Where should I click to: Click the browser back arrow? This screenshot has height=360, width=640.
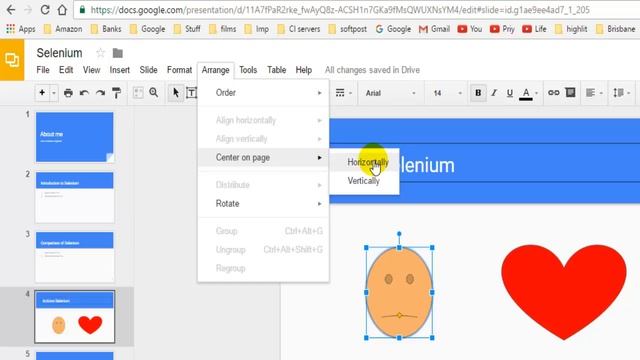(x=11, y=10)
